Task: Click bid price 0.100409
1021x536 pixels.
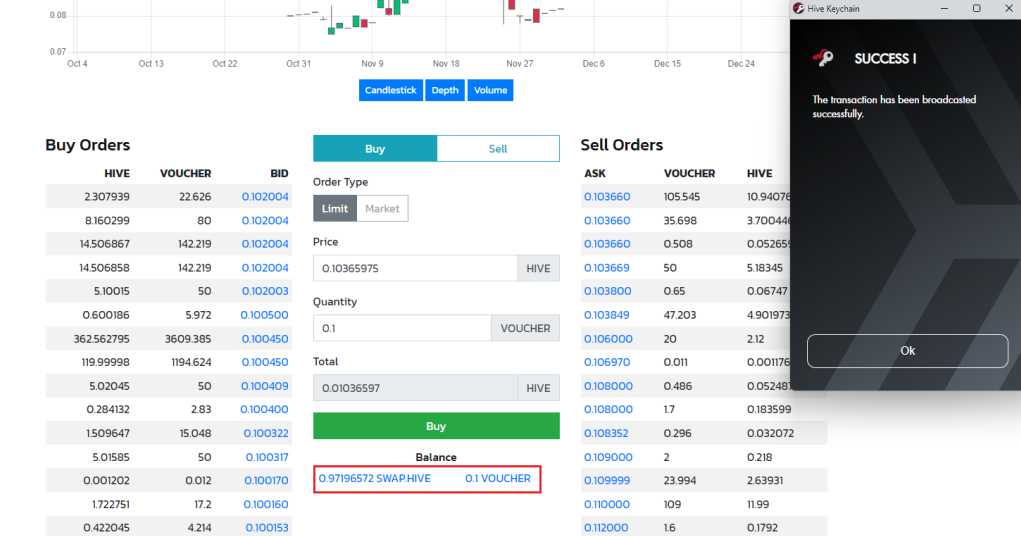Action: [x=265, y=386]
